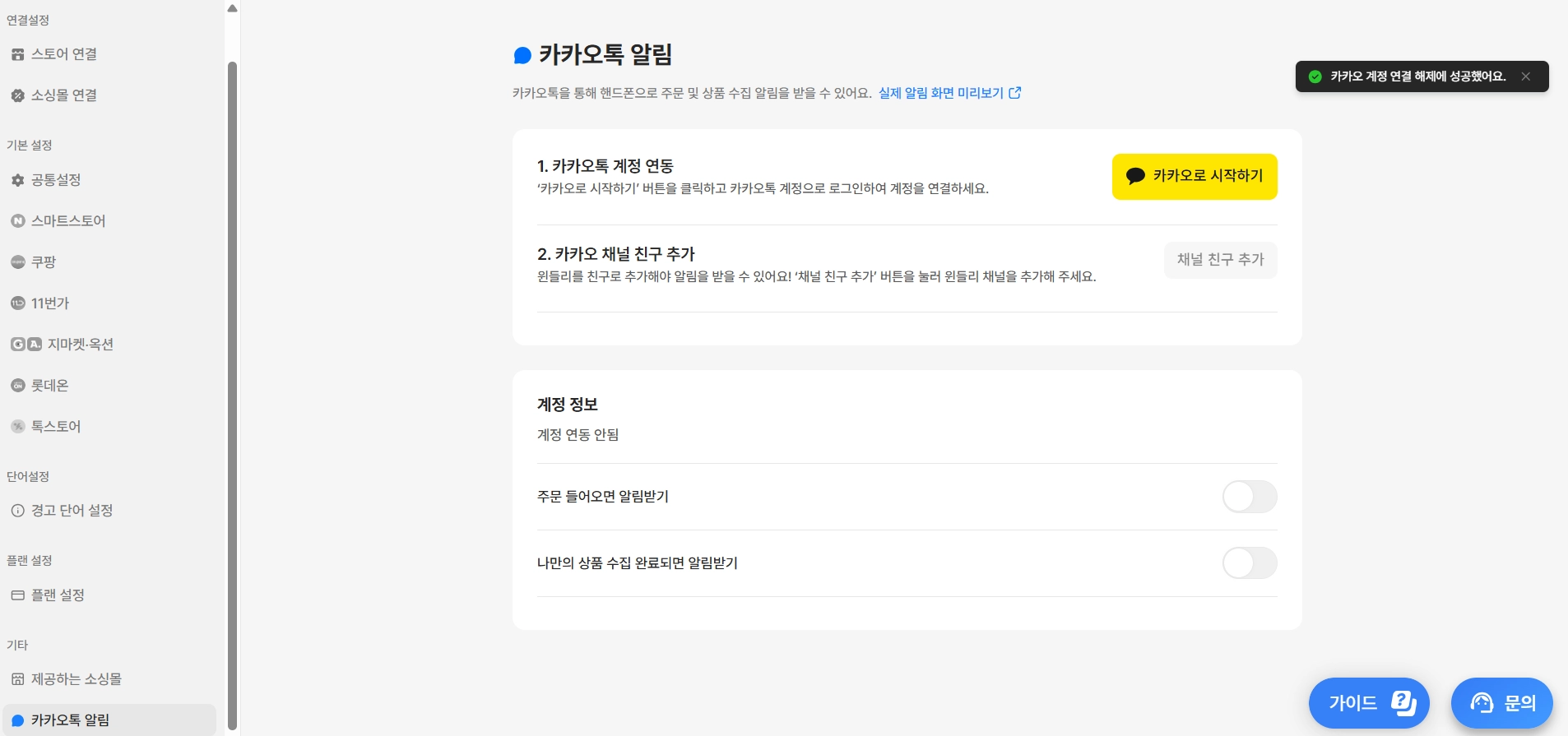Click the 카카오톡 알림 sidebar bubble icon
This screenshot has height=736, width=1568.
click(17, 720)
